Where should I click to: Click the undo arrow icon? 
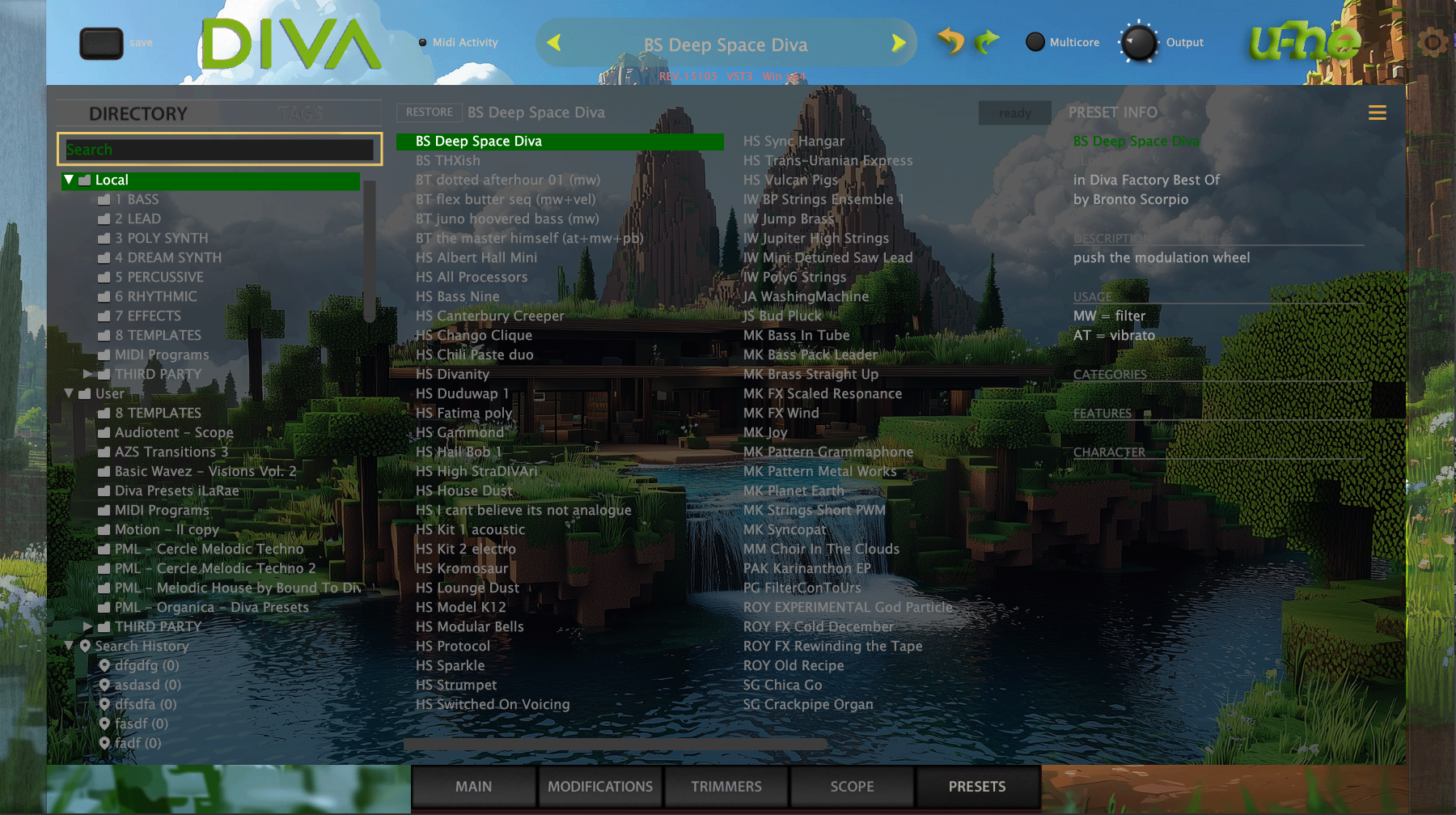point(951,40)
